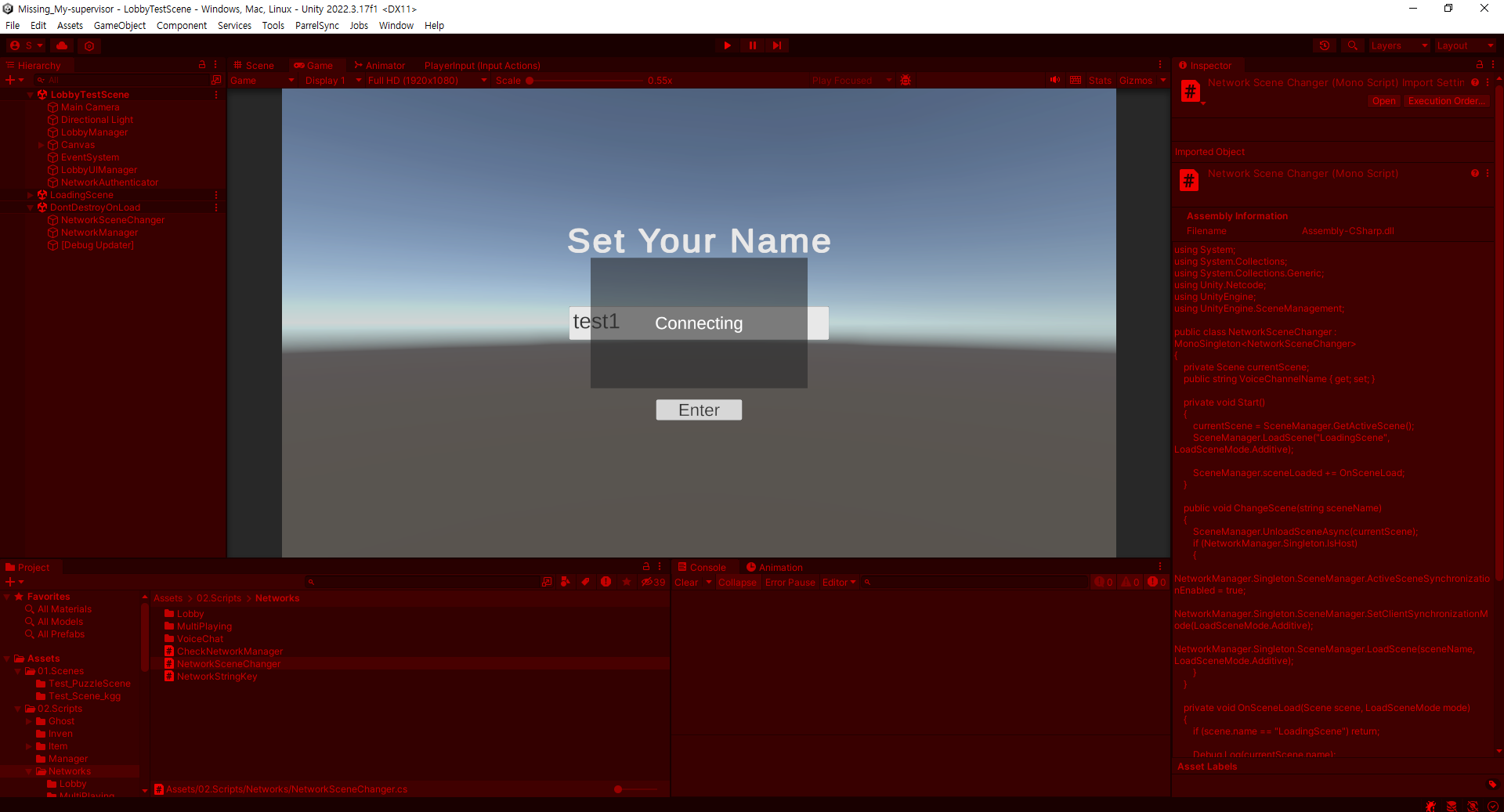
Task: Toggle the shortcuts keyboard icon in Game view
Action: coord(1076,80)
